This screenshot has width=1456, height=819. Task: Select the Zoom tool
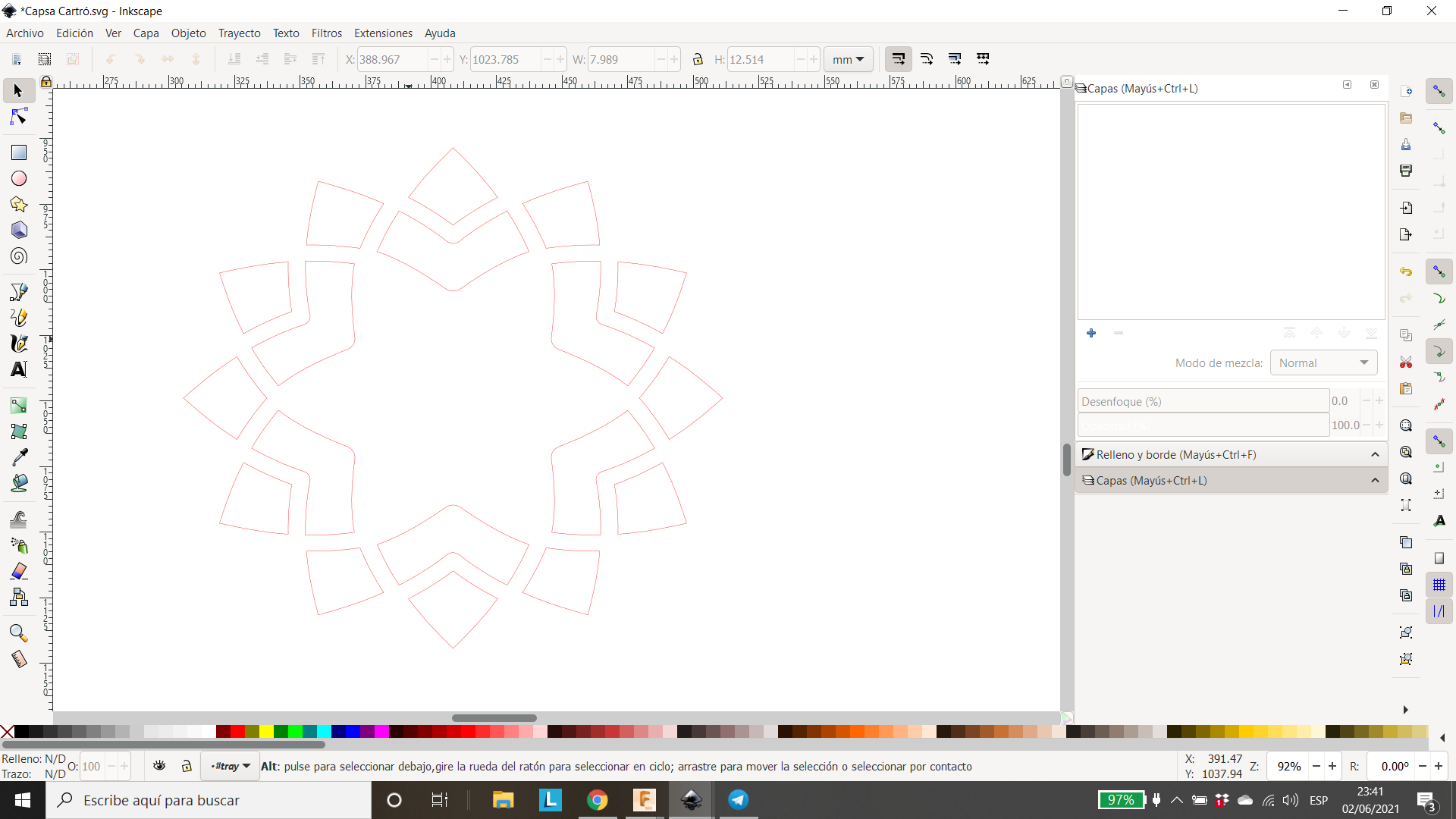17,632
